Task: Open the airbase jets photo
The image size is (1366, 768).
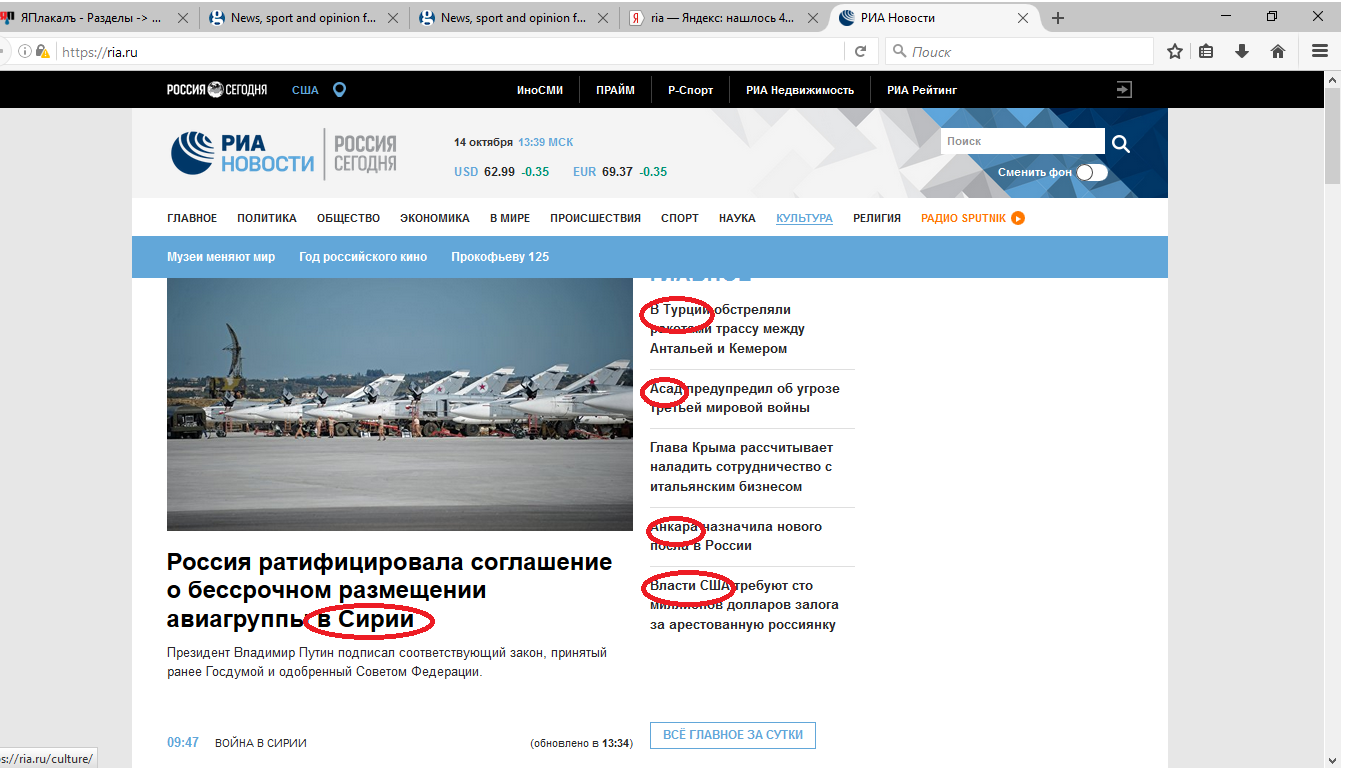Action: [400, 404]
